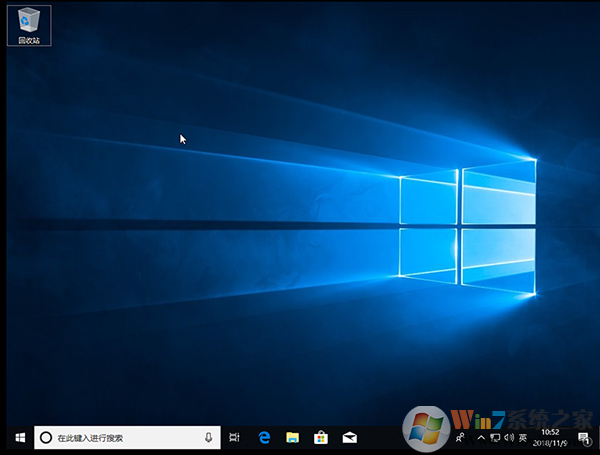
Task: Open the volume speaker control
Action: point(509,438)
